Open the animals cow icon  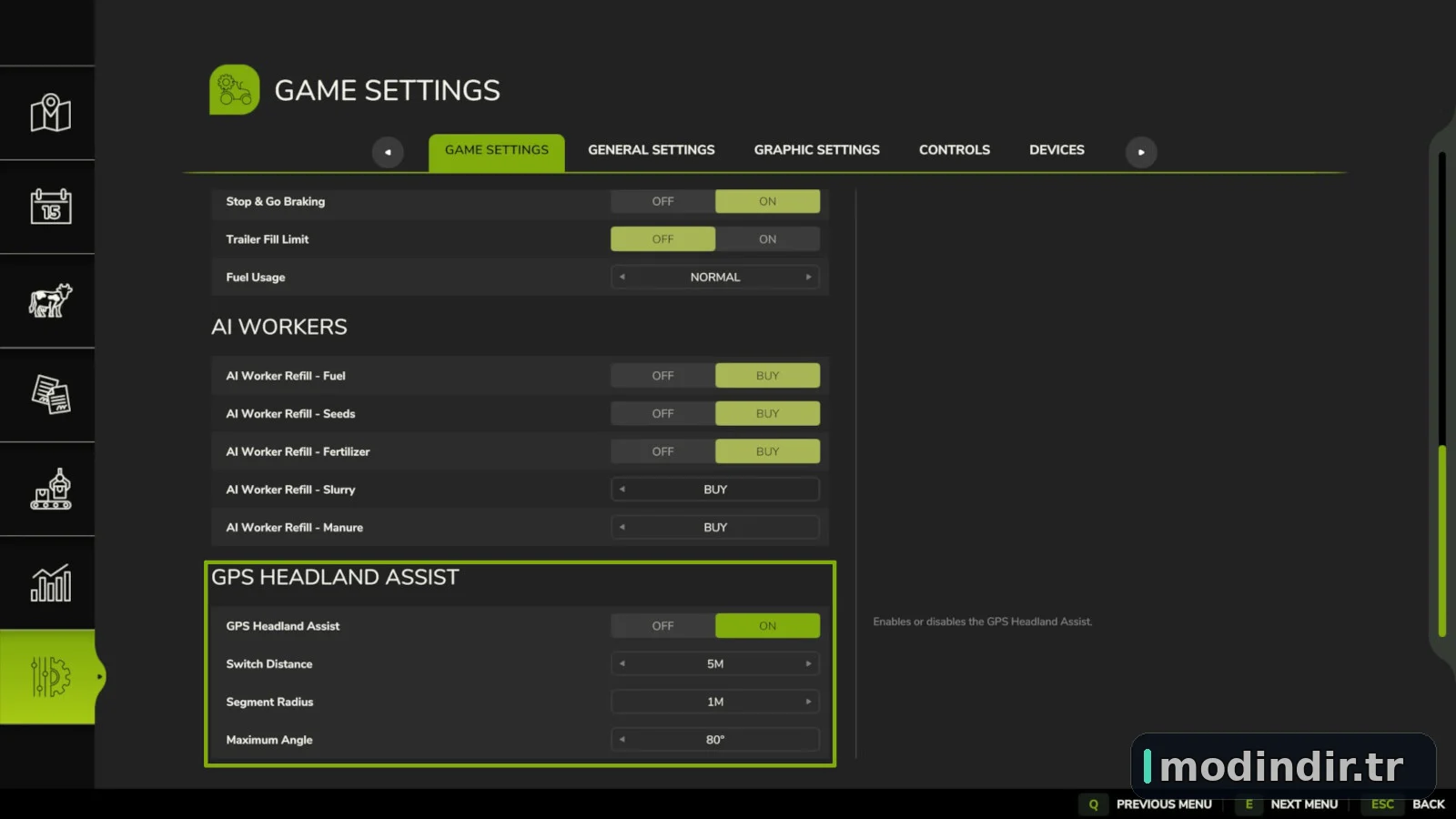[50, 300]
